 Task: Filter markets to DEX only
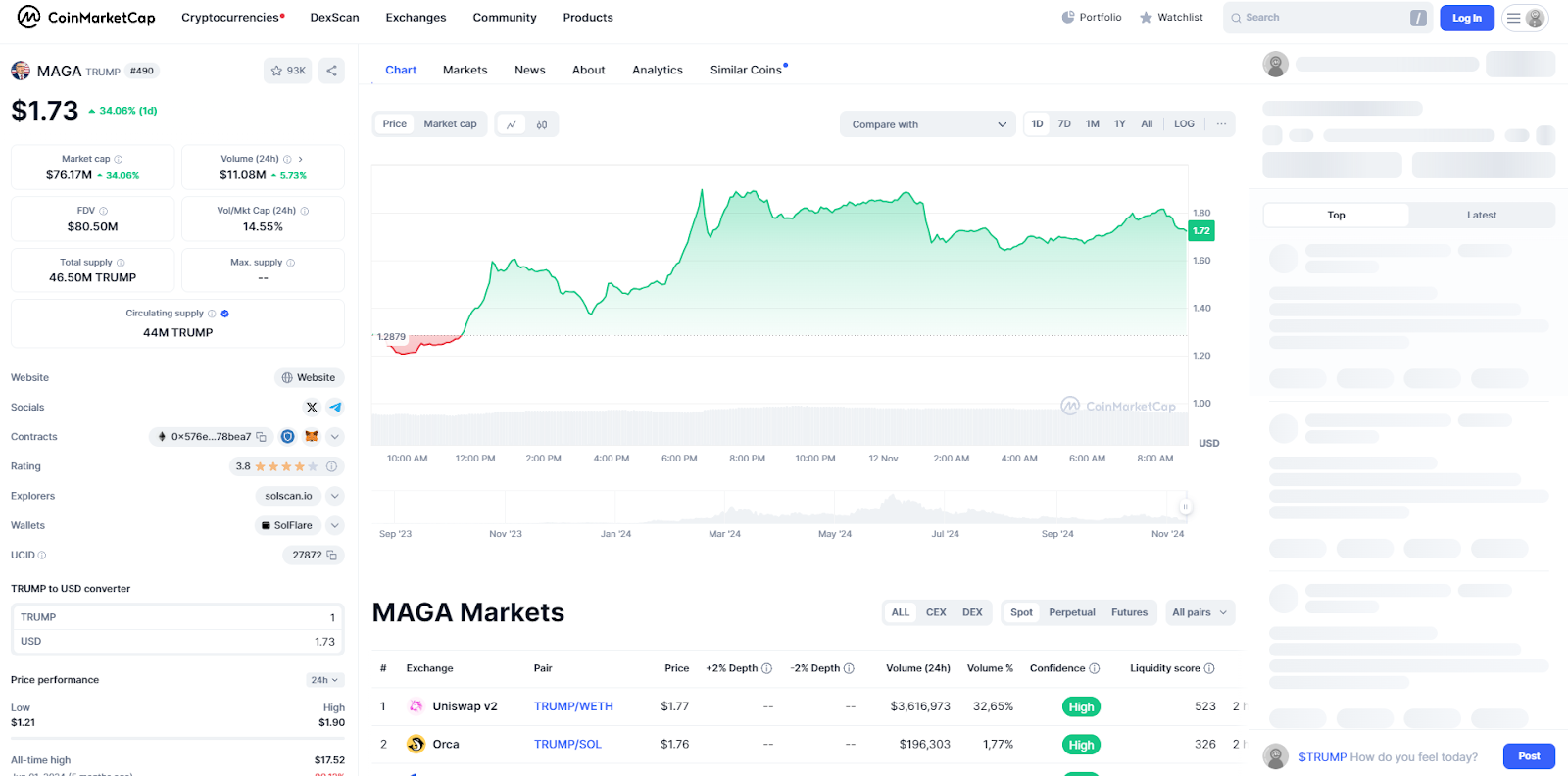(x=972, y=612)
